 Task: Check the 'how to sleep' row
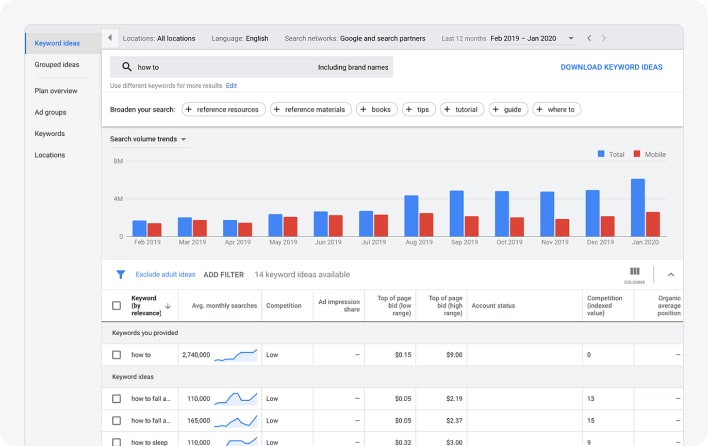pos(116,442)
